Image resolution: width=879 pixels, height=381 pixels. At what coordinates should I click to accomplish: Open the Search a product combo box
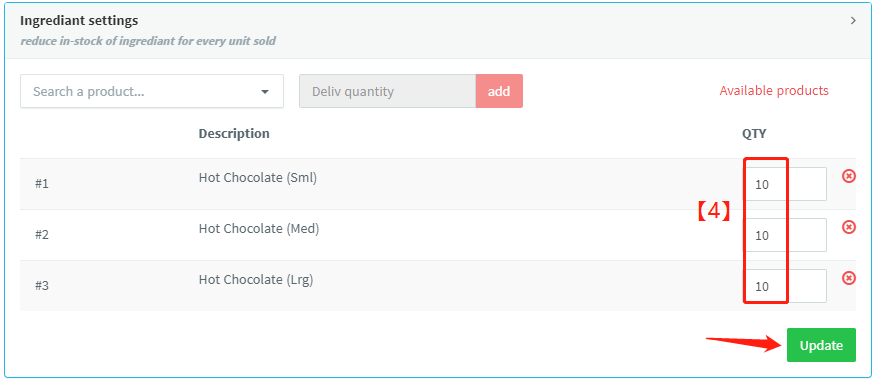click(x=152, y=91)
